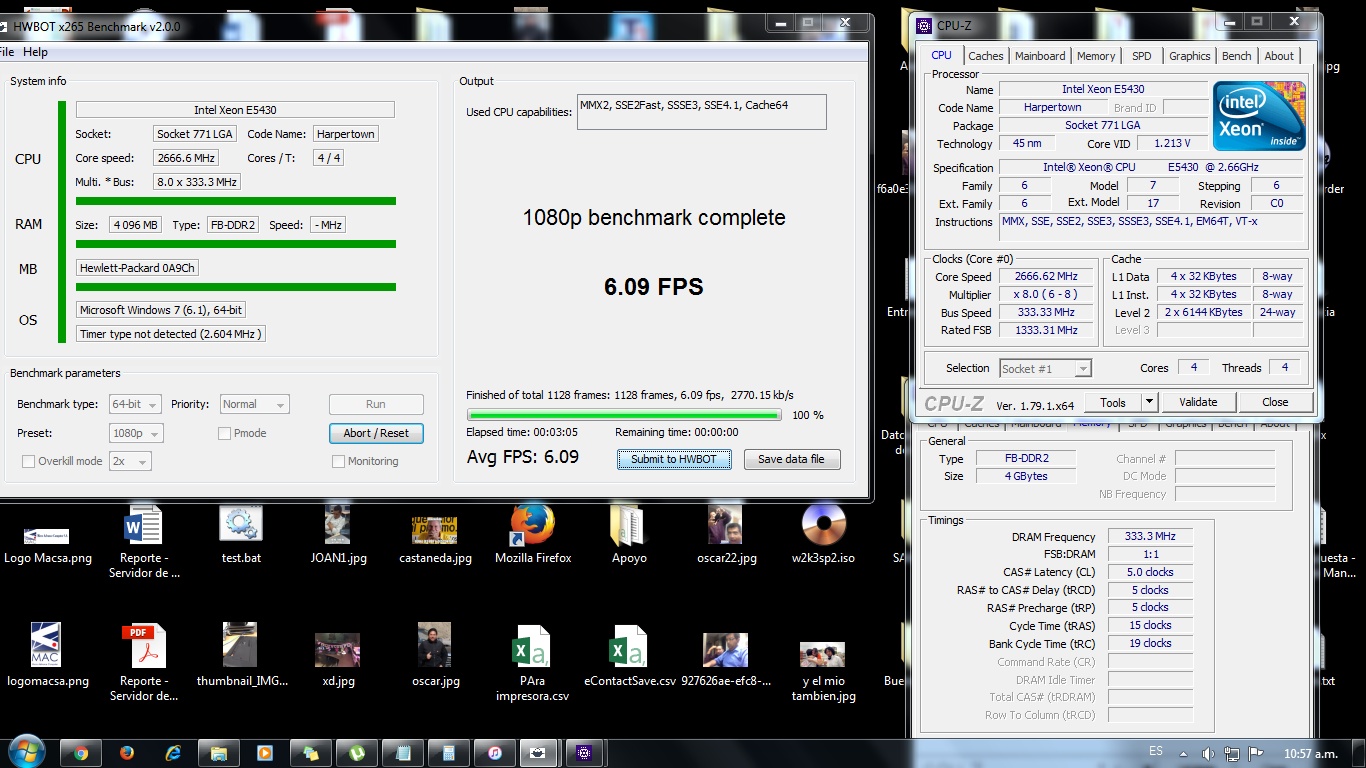Open the Overkill 2x multiplier dropdown

click(x=130, y=461)
